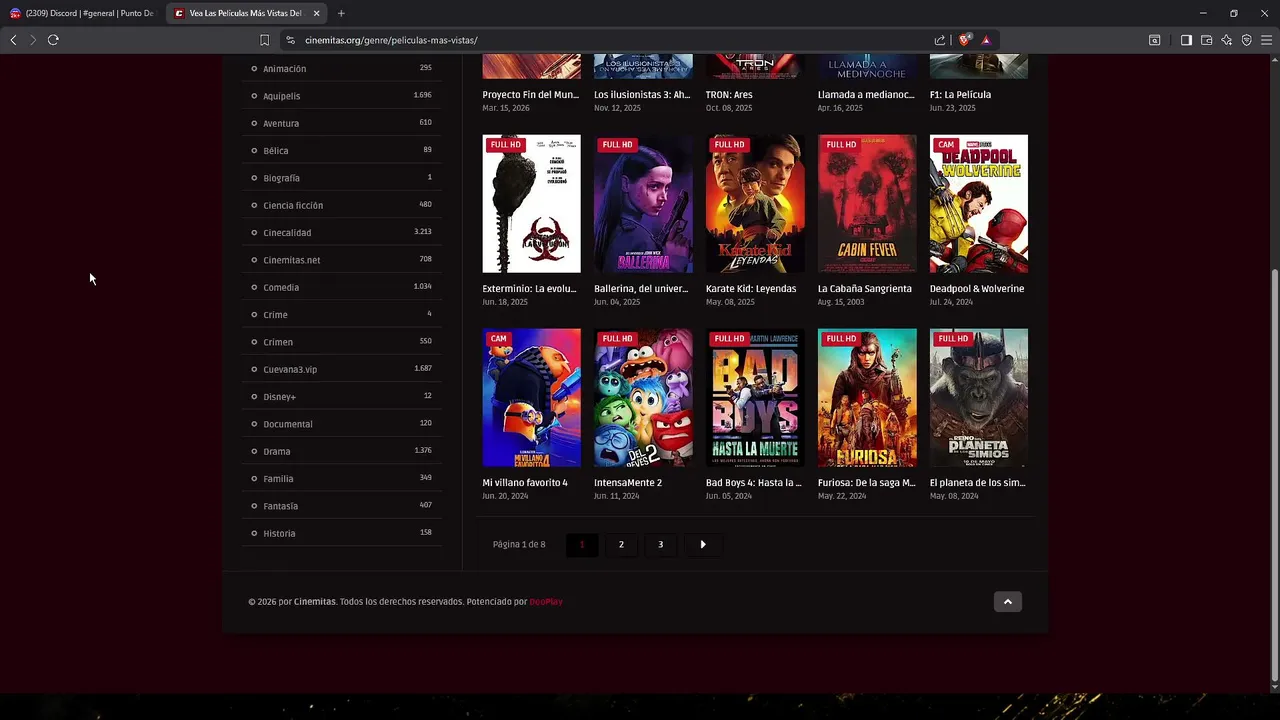Open the El planeta de los simios poster
Screen dimensions: 1280x720
(979, 398)
